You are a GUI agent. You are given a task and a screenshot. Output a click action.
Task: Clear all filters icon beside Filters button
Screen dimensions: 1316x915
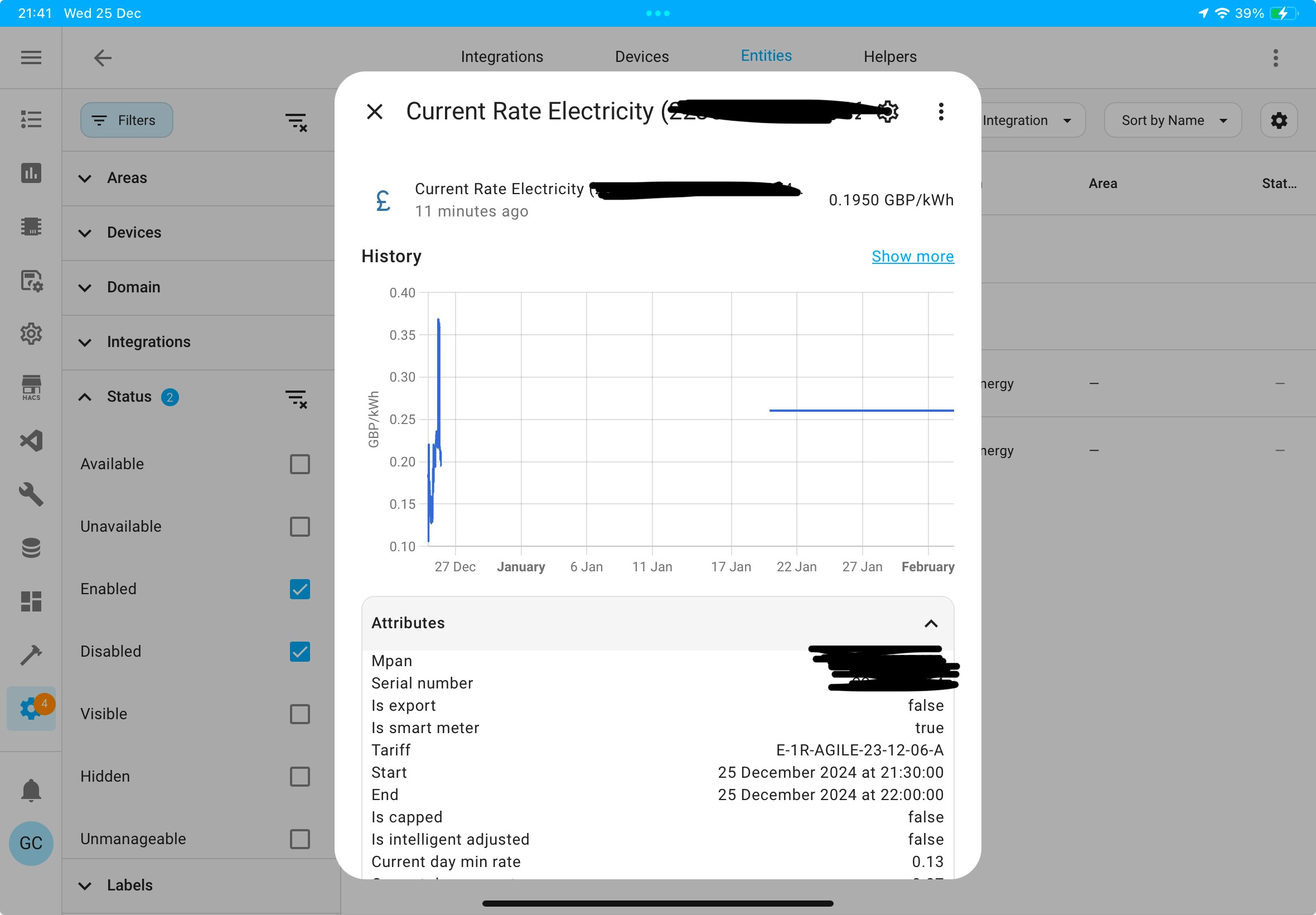coord(296,122)
